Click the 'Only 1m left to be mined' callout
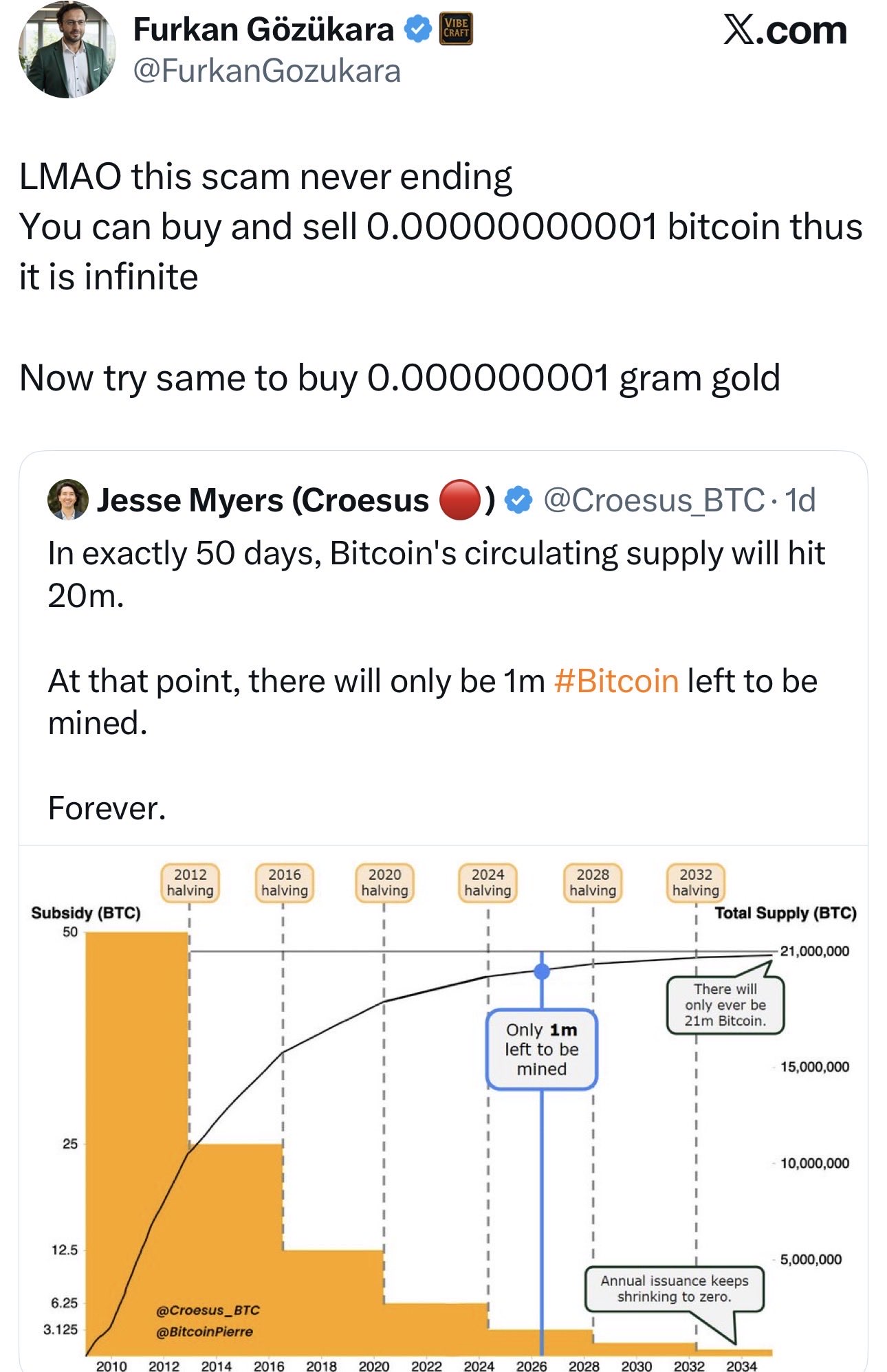 click(x=542, y=1049)
